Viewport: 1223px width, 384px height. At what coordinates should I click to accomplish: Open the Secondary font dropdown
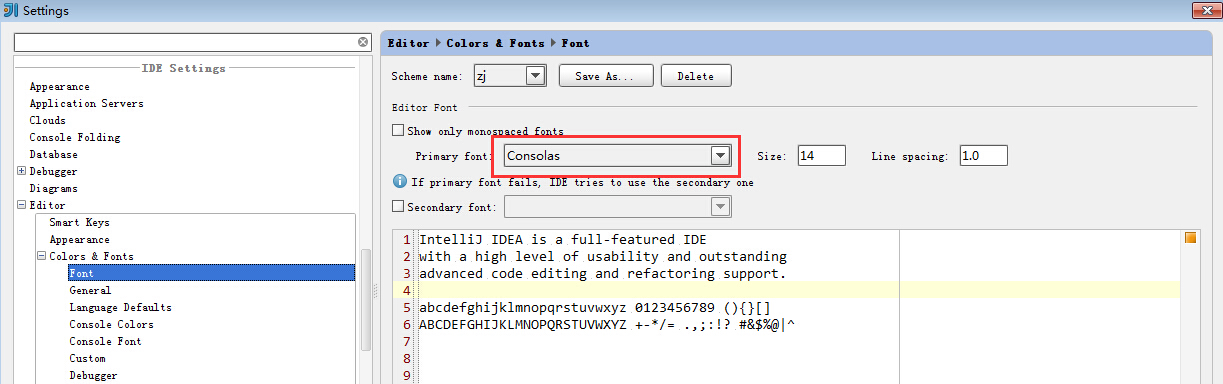(719, 207)
